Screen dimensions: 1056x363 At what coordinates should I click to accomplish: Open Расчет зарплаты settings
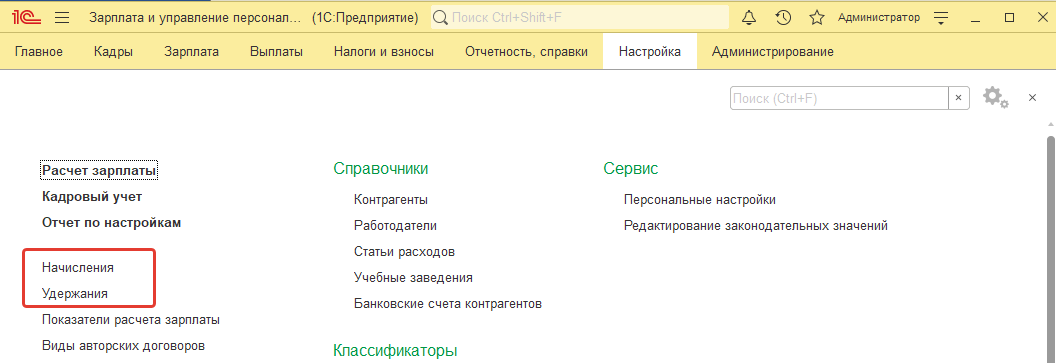click(x=99, y=171)
